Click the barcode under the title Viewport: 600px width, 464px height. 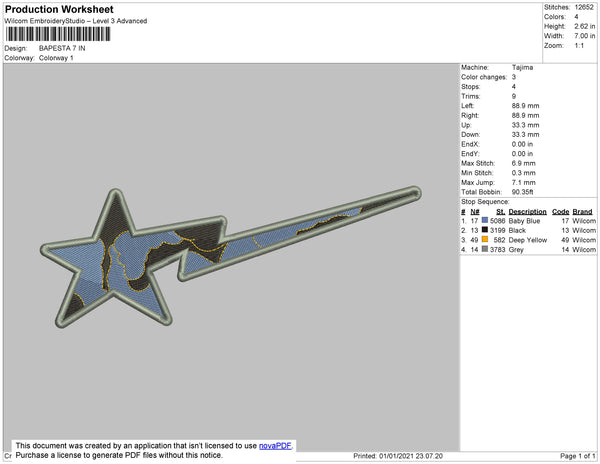58,34
